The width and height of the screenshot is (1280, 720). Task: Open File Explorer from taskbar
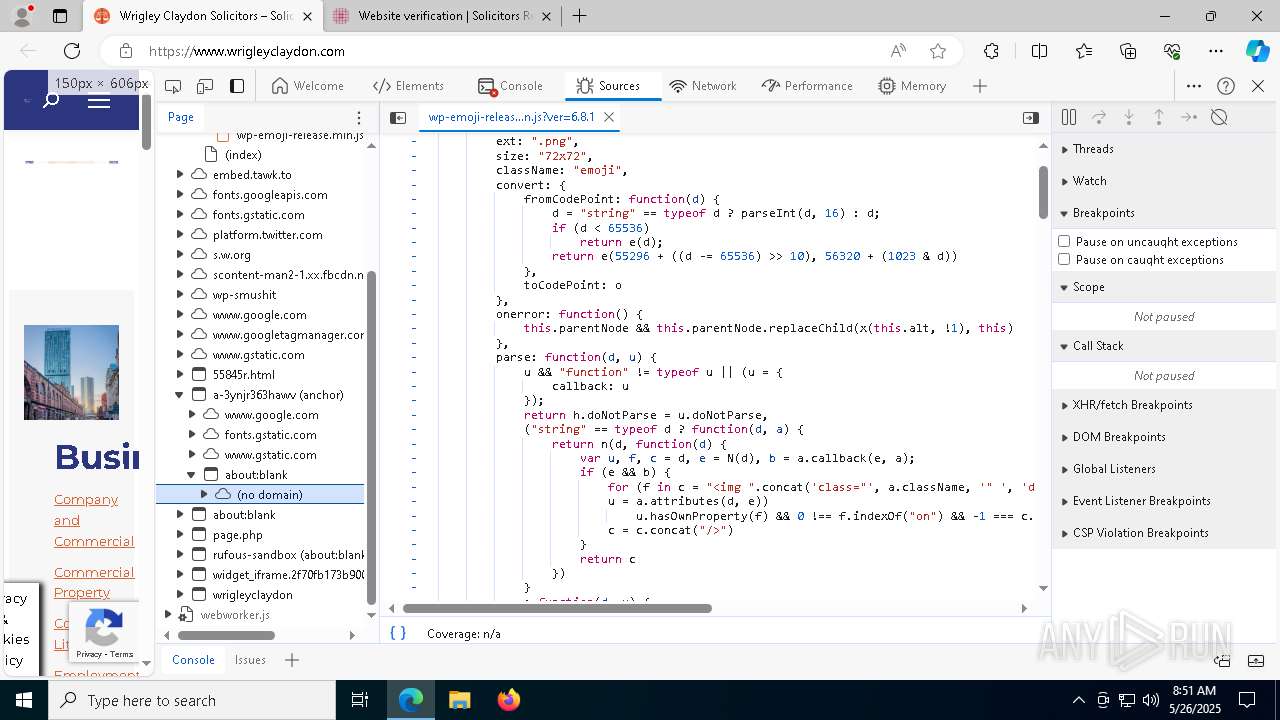pos(459,700)
